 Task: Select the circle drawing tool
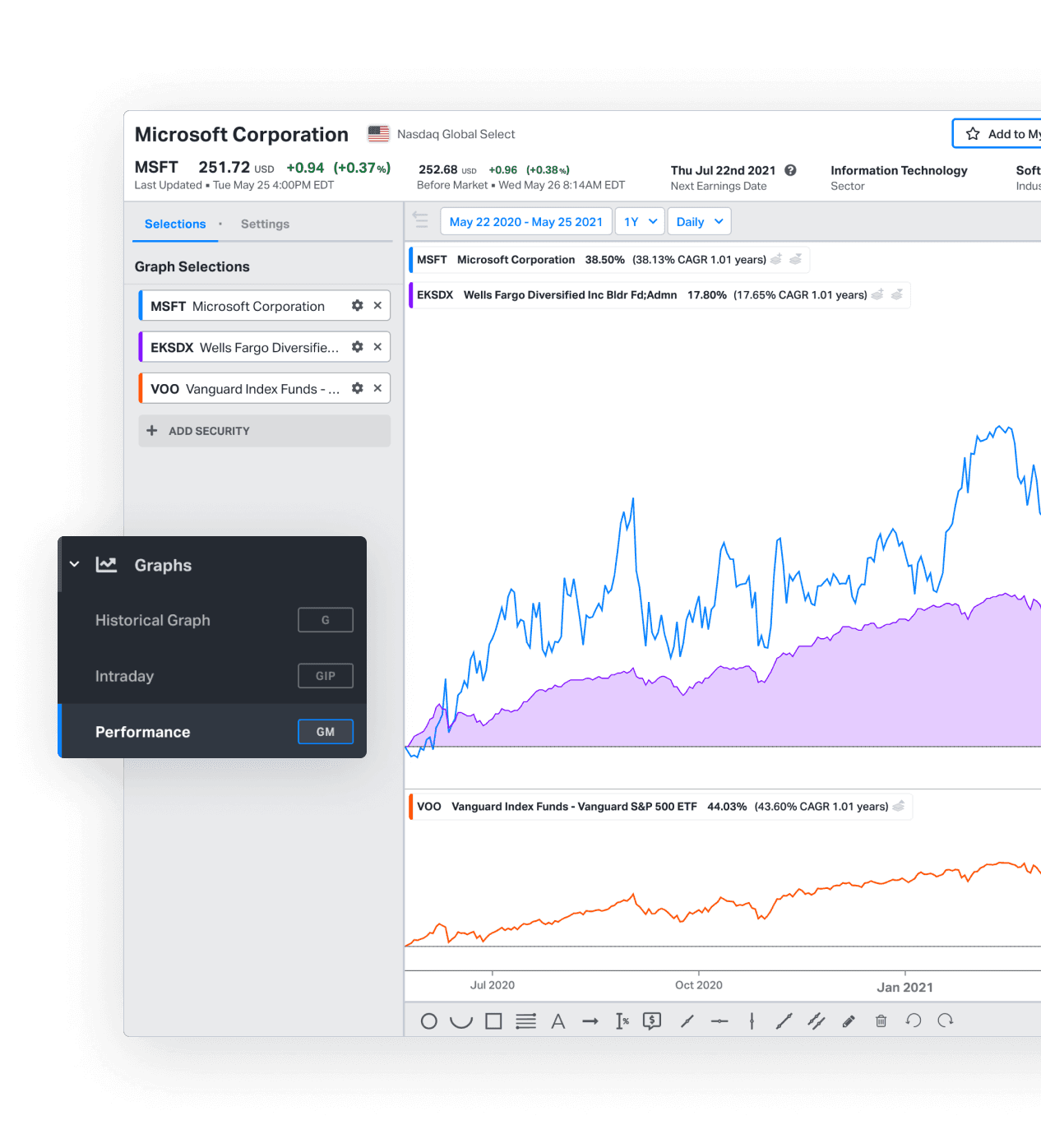(x=428, y=1021)
